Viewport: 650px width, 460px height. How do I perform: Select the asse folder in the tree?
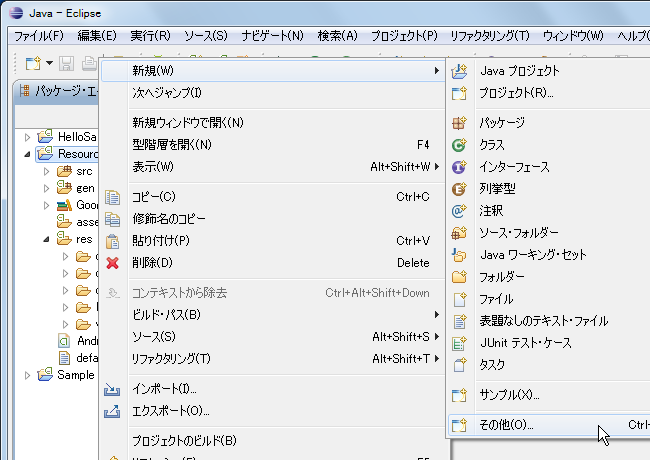click(78, 222)
